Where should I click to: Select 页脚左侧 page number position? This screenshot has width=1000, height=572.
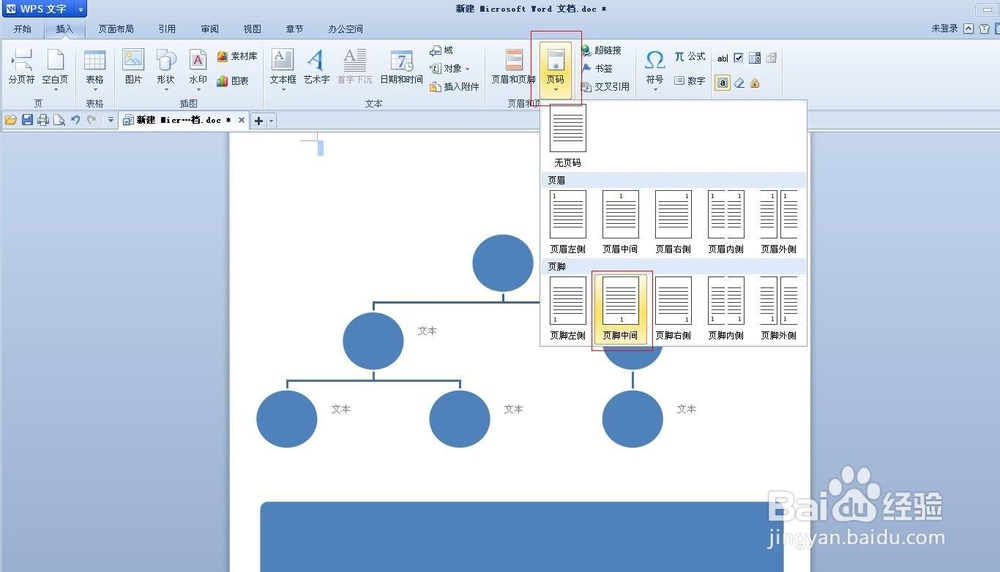(x=568, y=309)
